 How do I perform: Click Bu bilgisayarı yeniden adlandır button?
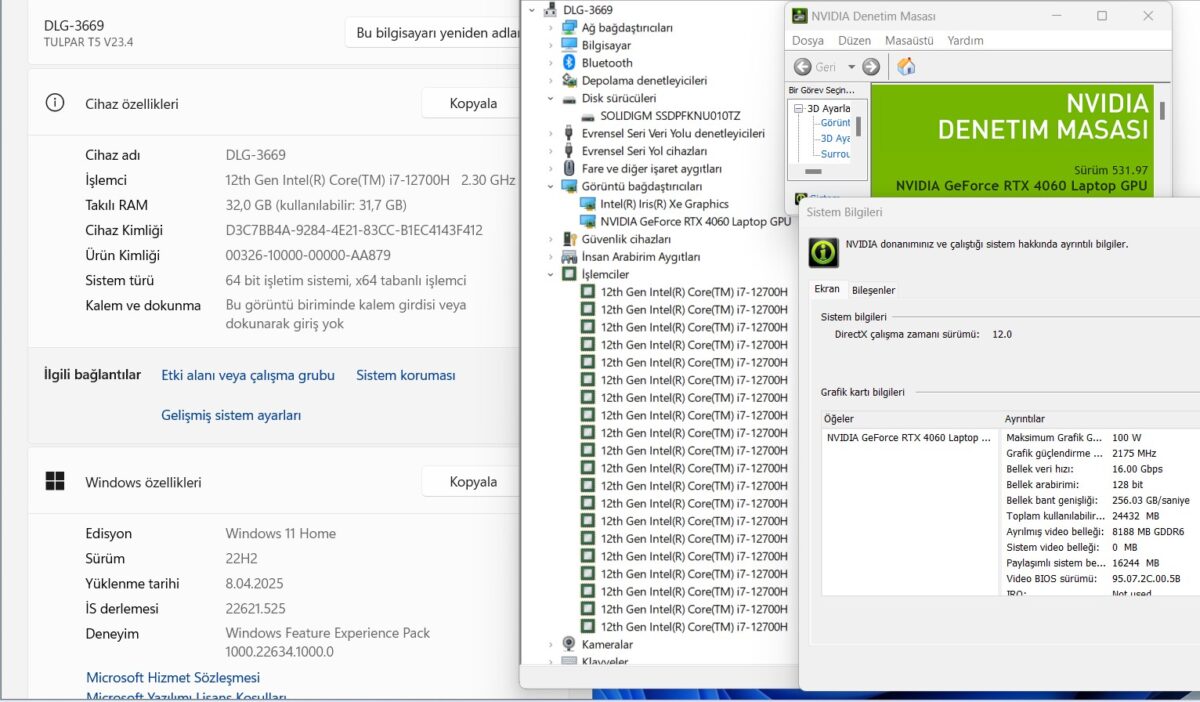point(433,33)
